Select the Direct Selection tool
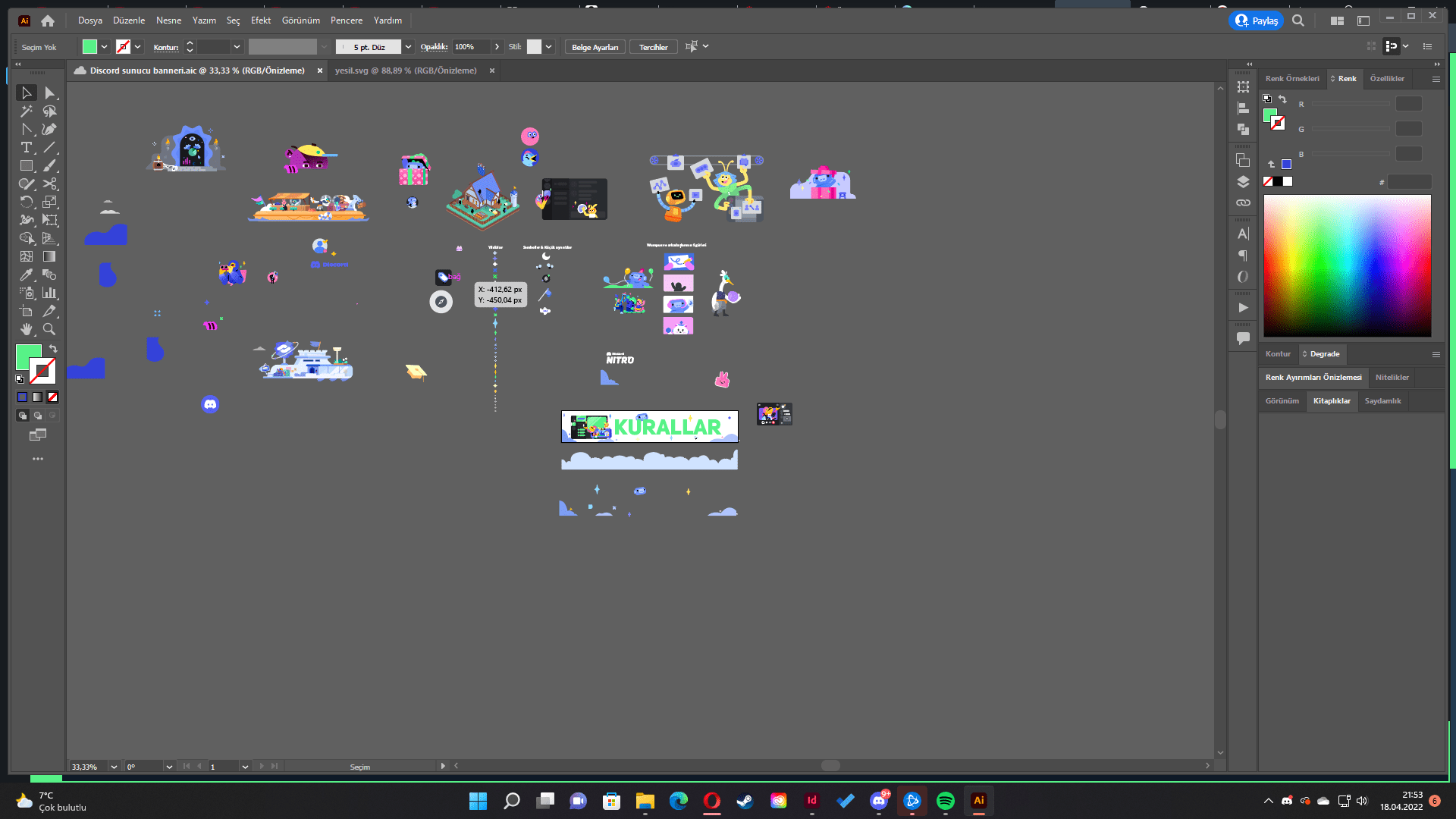 point(50,93)
